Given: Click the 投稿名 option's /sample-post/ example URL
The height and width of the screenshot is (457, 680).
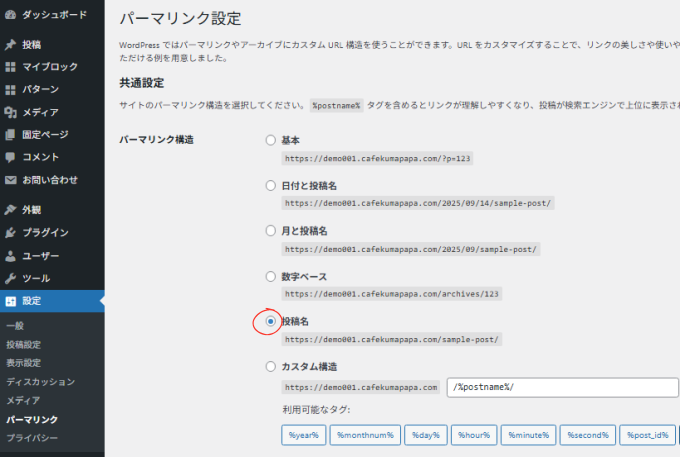Looking at the screenshot, I should 392,339.
